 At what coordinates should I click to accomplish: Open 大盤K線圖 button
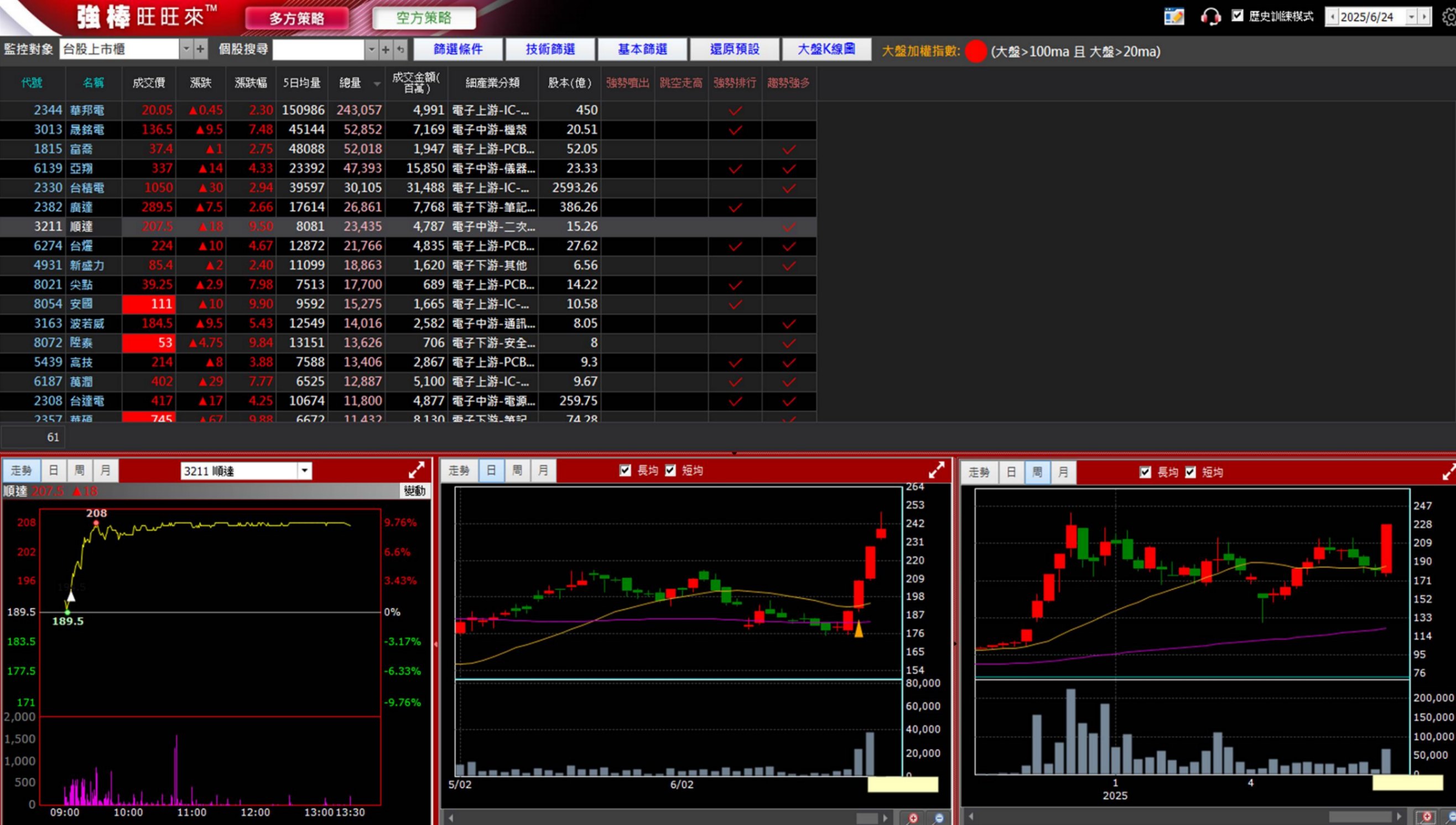tap(826, 49)
